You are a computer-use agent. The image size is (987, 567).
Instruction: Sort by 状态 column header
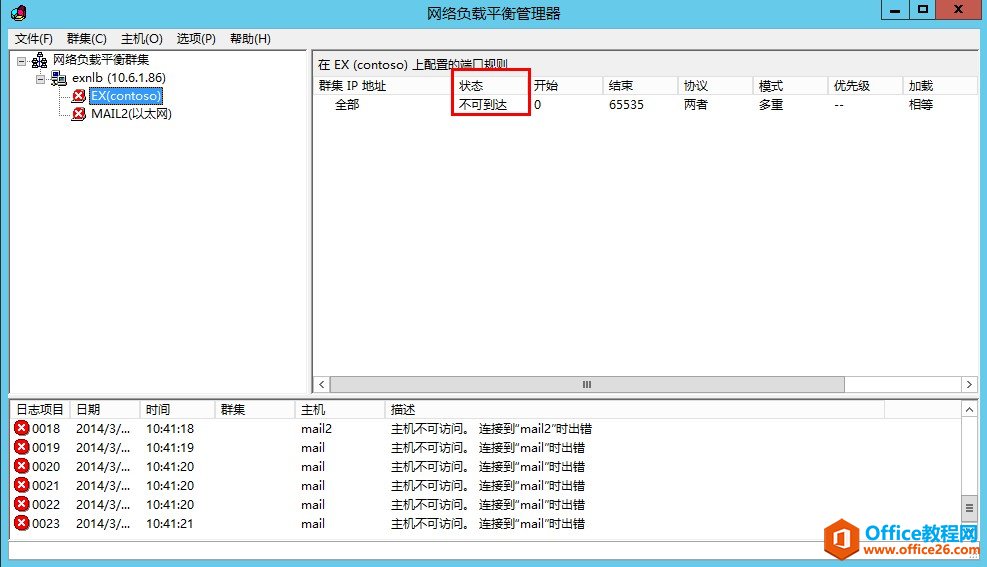tap(490, 86)
